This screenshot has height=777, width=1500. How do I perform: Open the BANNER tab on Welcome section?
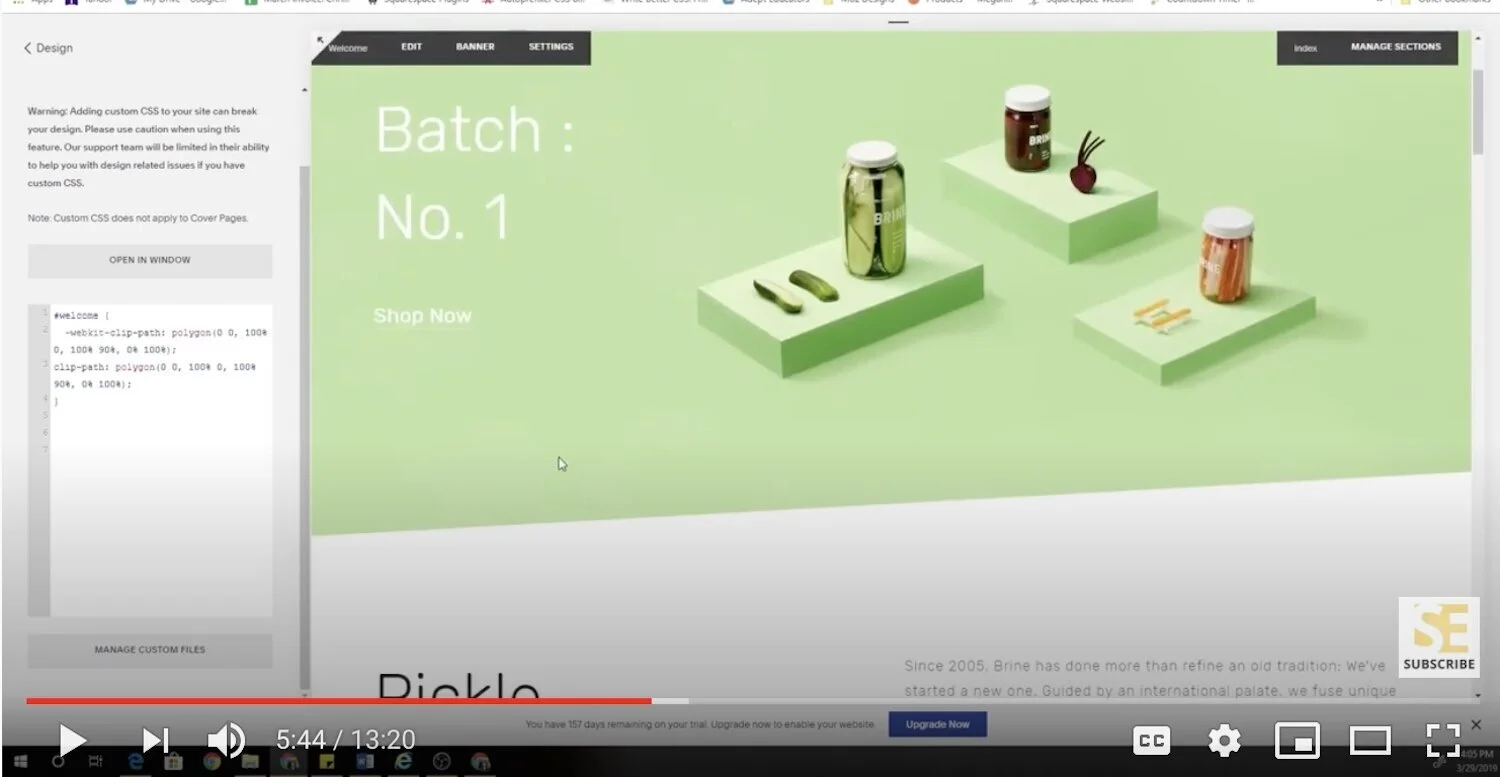[475, 47]
